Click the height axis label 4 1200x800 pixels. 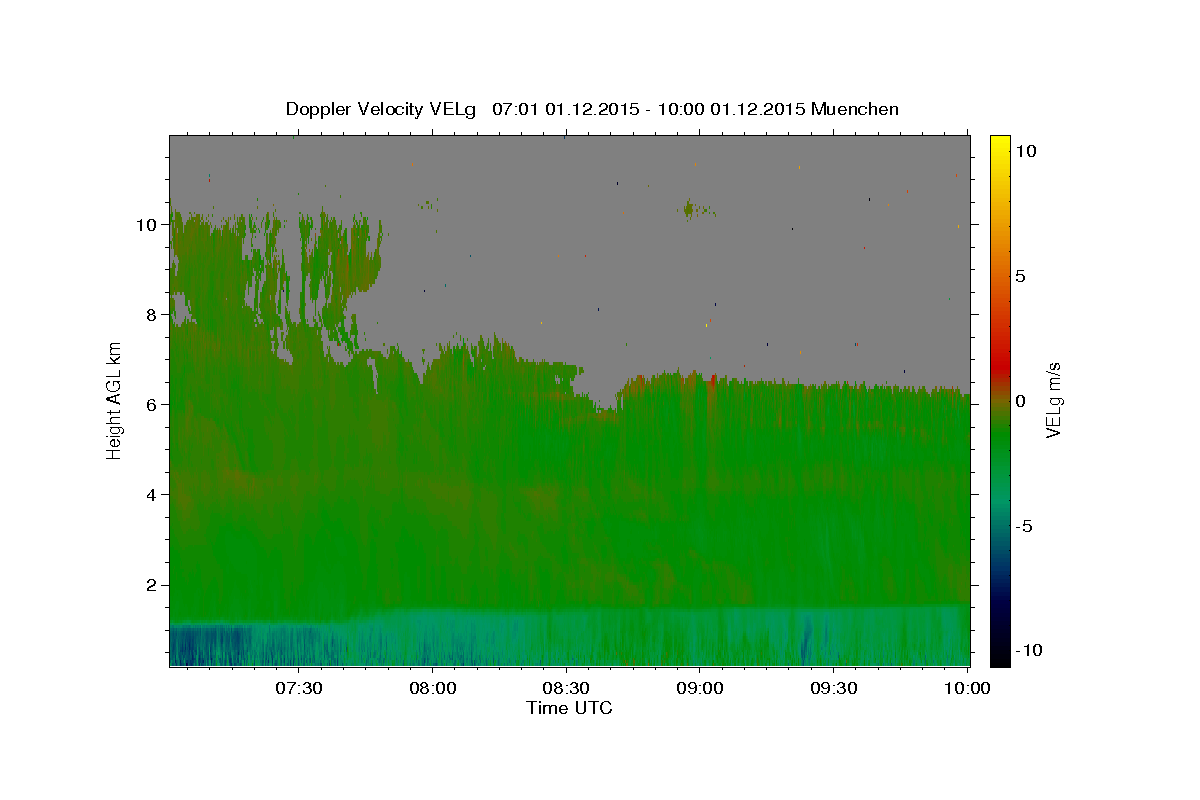pos(151,494)
